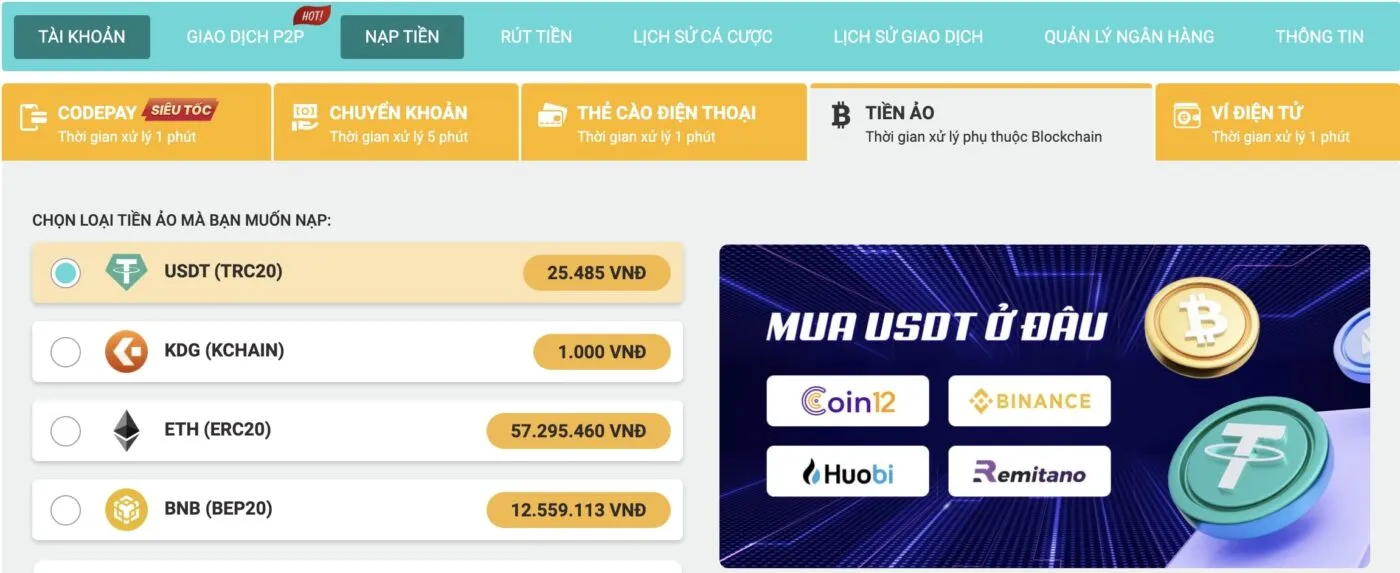Click the Ethereum diamond icon
This screenshot has width=1400, height=573.
(126, 430)
